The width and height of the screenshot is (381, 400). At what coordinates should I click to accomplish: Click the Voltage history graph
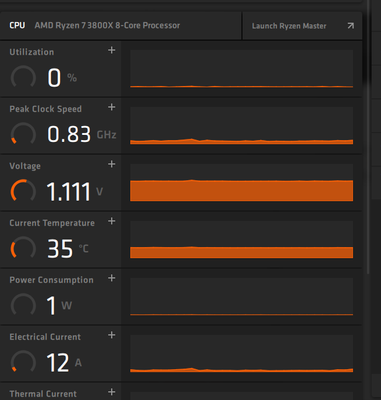(242, 183)
